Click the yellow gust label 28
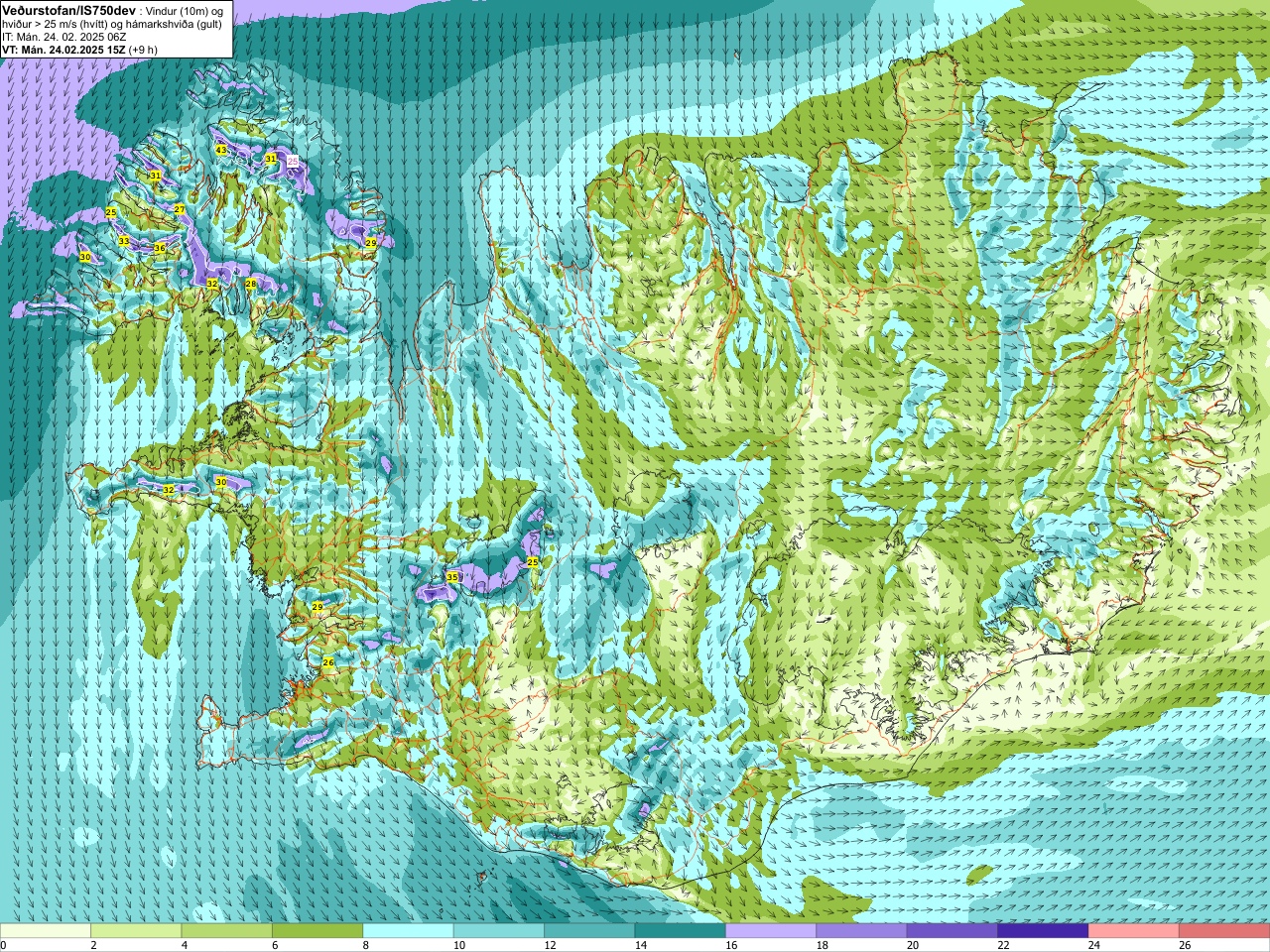The height and width of the screenshot is (952, 1270). (251, 284)
